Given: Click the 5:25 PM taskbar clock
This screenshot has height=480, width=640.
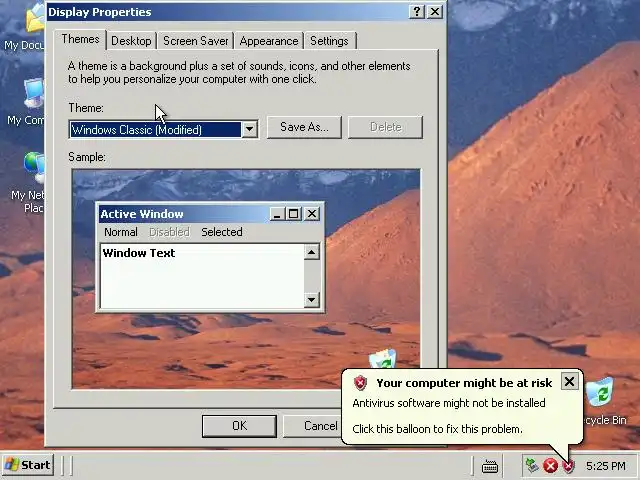Looking at the screenshot, I should [x=606, y=466].
